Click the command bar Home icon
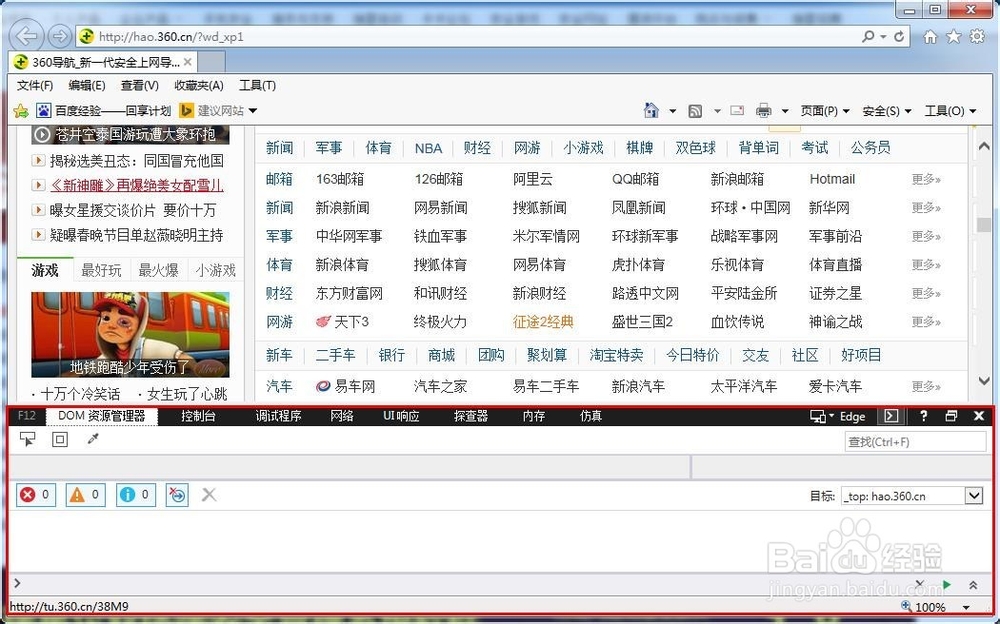The height and width of the screenshot is (624, 1000). point(651,110)
